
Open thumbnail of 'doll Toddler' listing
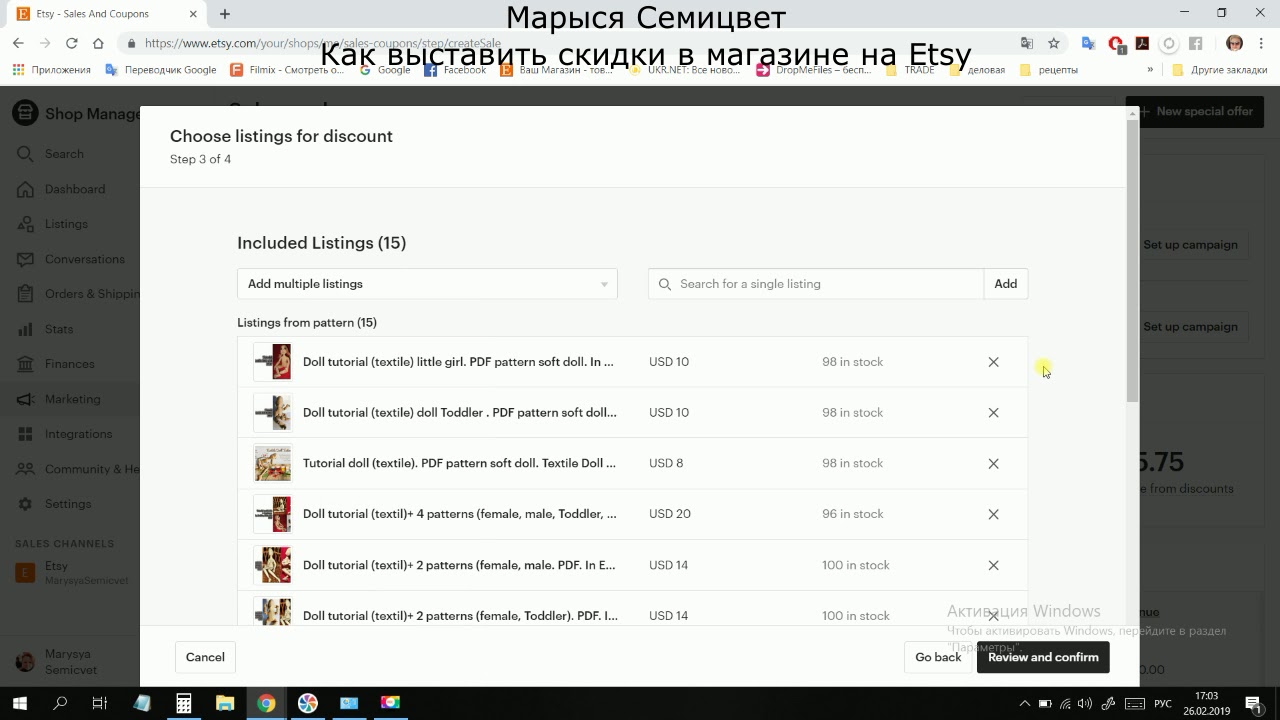pos(272,412)
